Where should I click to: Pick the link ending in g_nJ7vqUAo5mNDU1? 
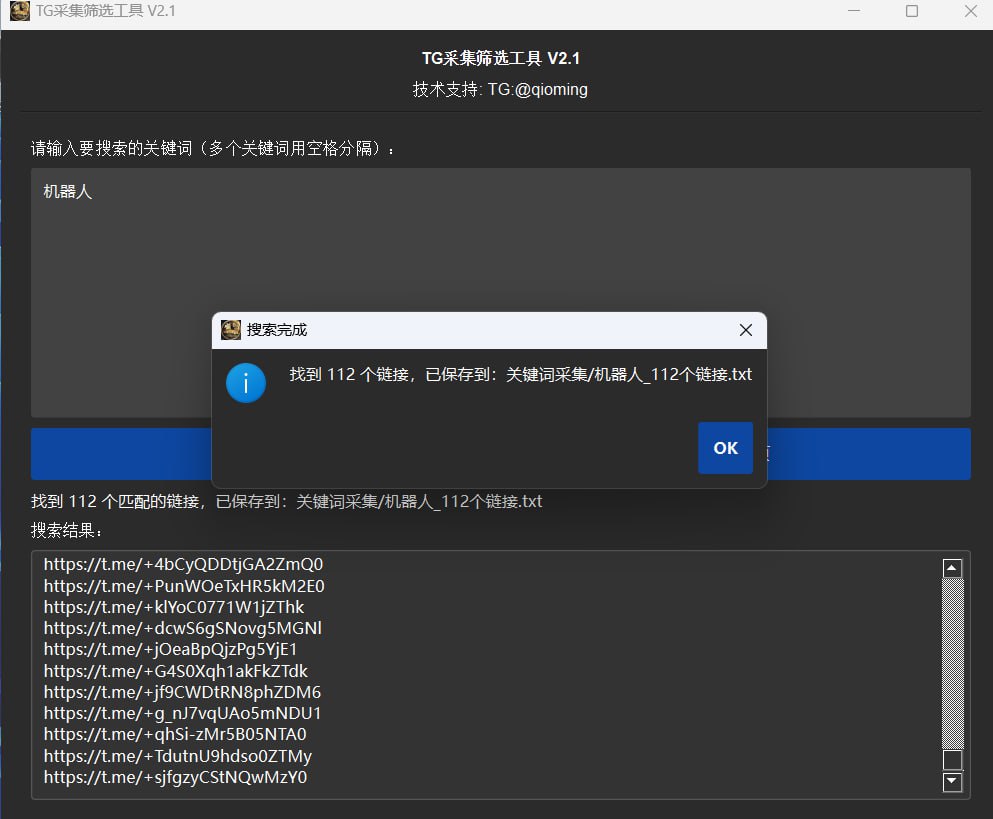click(x=183, y=713)
